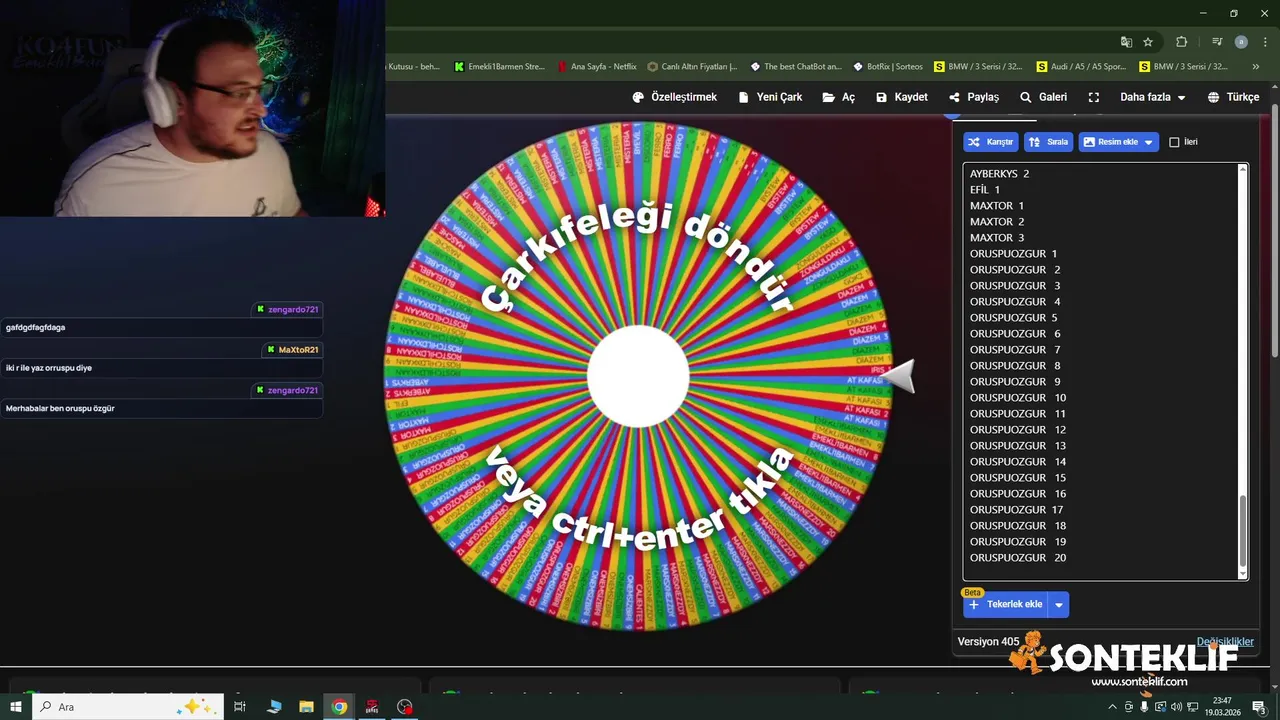Open the Galeri gallery
Screen dimensions: 1280x720
pos(1043,97)
